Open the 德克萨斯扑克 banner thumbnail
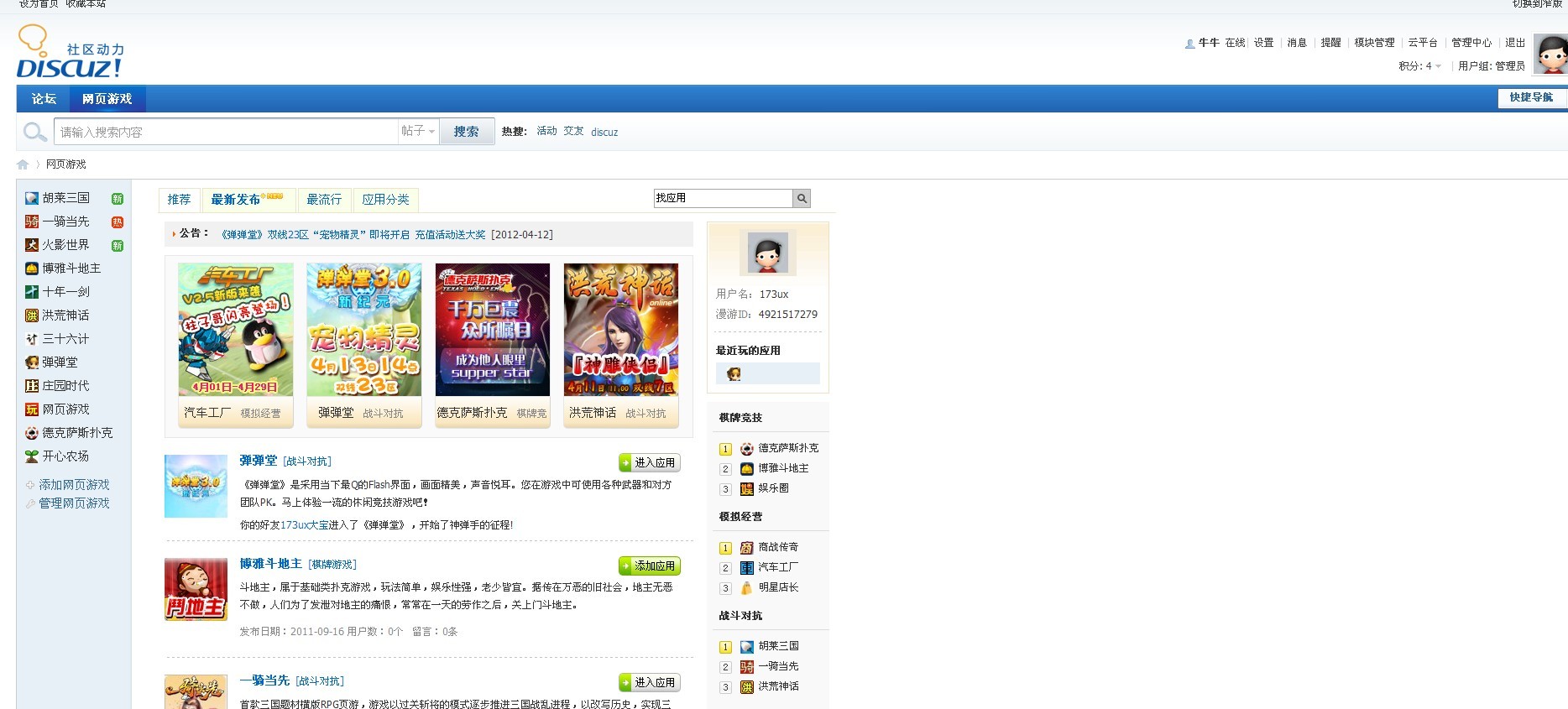This screenshot has width=1568, height=709. pos(493,330)
